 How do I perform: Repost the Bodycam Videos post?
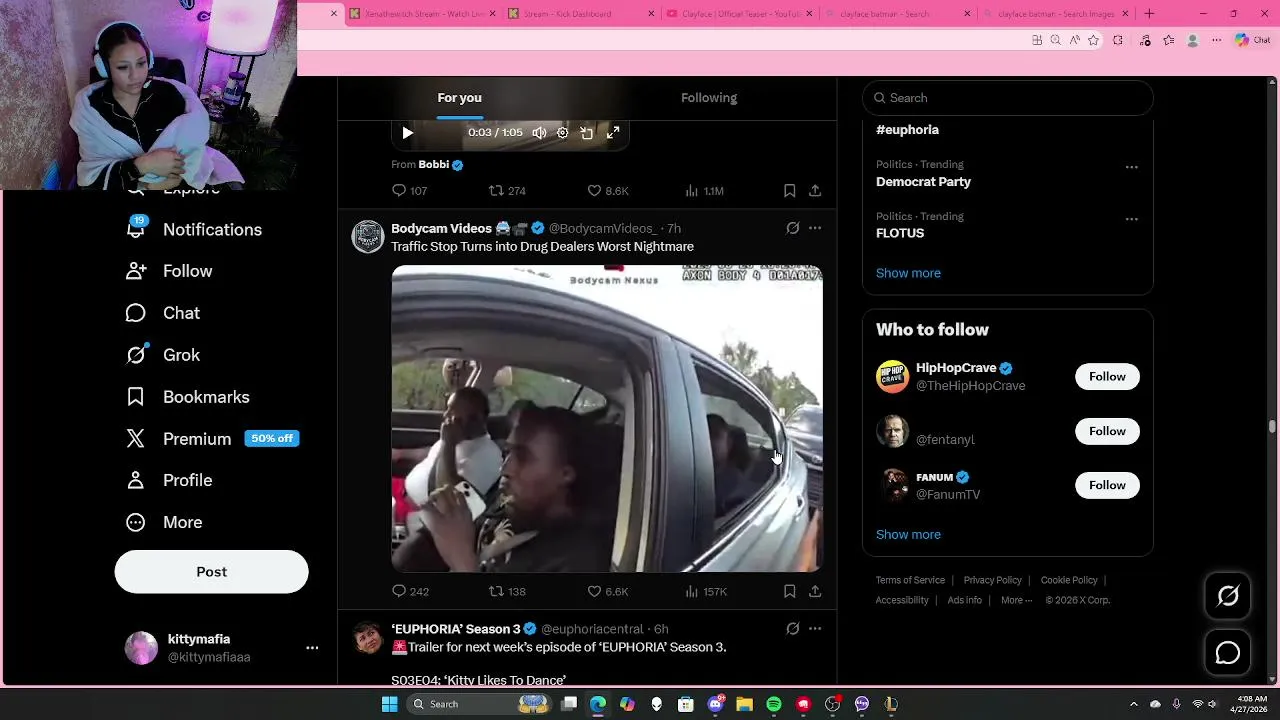tap(507, 591)
